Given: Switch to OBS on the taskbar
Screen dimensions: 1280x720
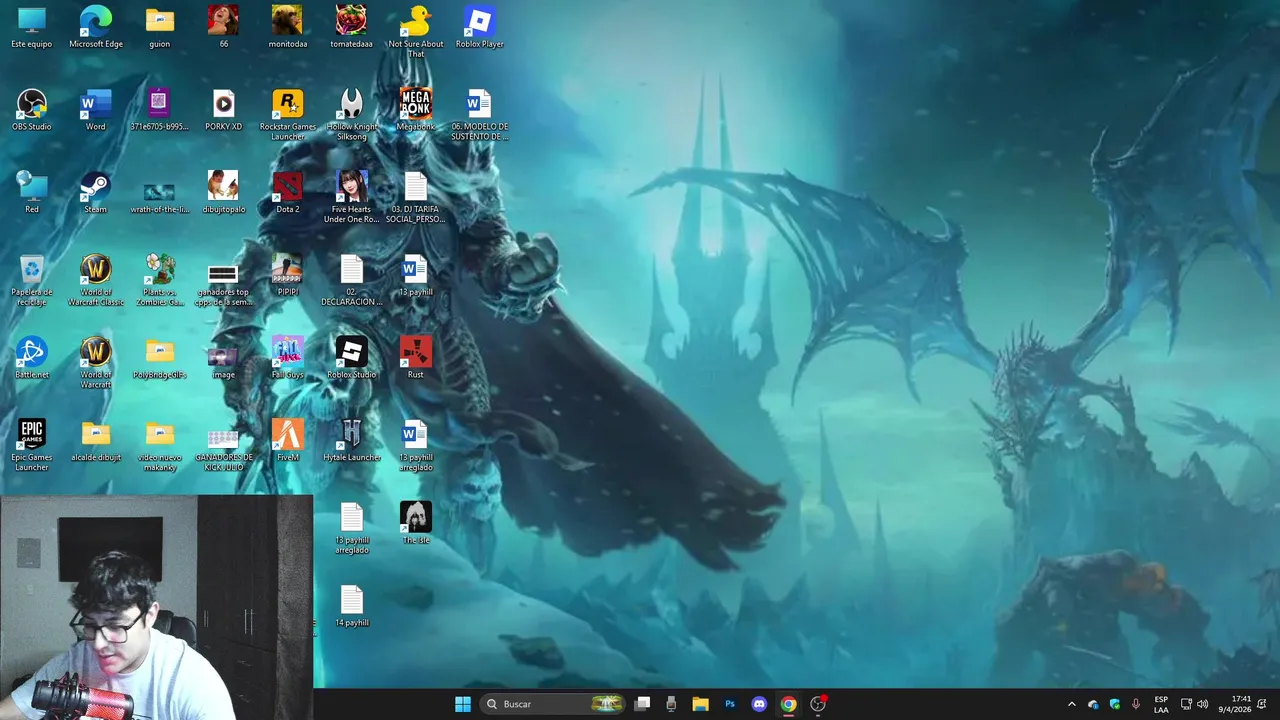Looking at the screenshot, I should (818, 704).
